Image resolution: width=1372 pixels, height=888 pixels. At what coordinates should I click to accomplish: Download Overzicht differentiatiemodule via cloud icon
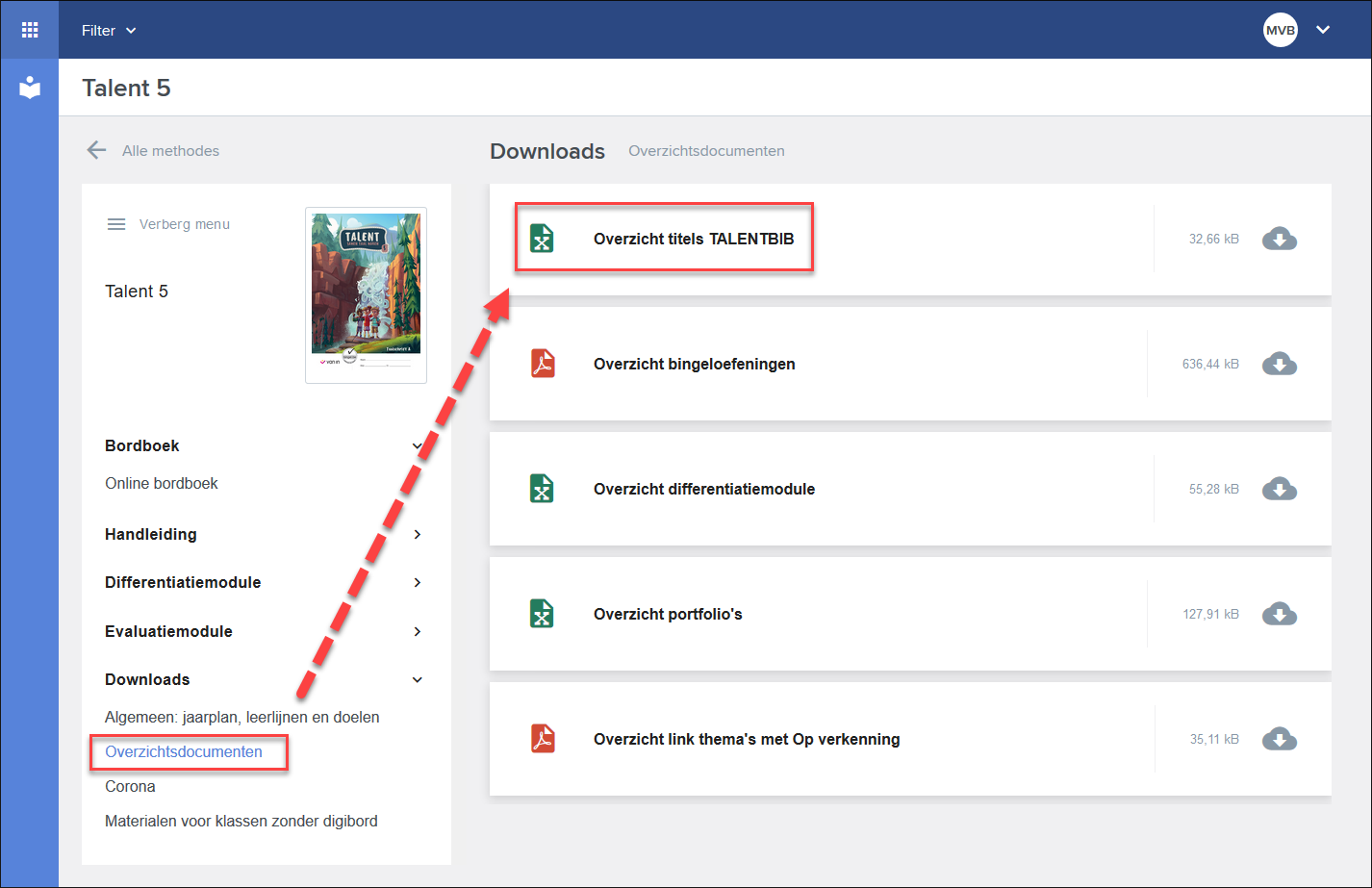point(1279,489)
